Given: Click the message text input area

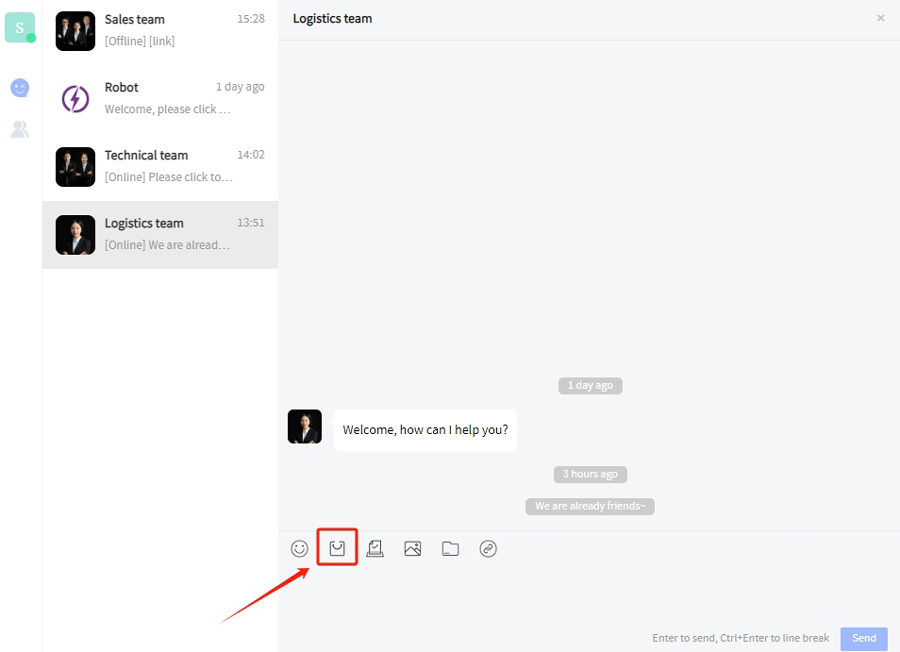Looking at the screenshot, I should point(588,595).
